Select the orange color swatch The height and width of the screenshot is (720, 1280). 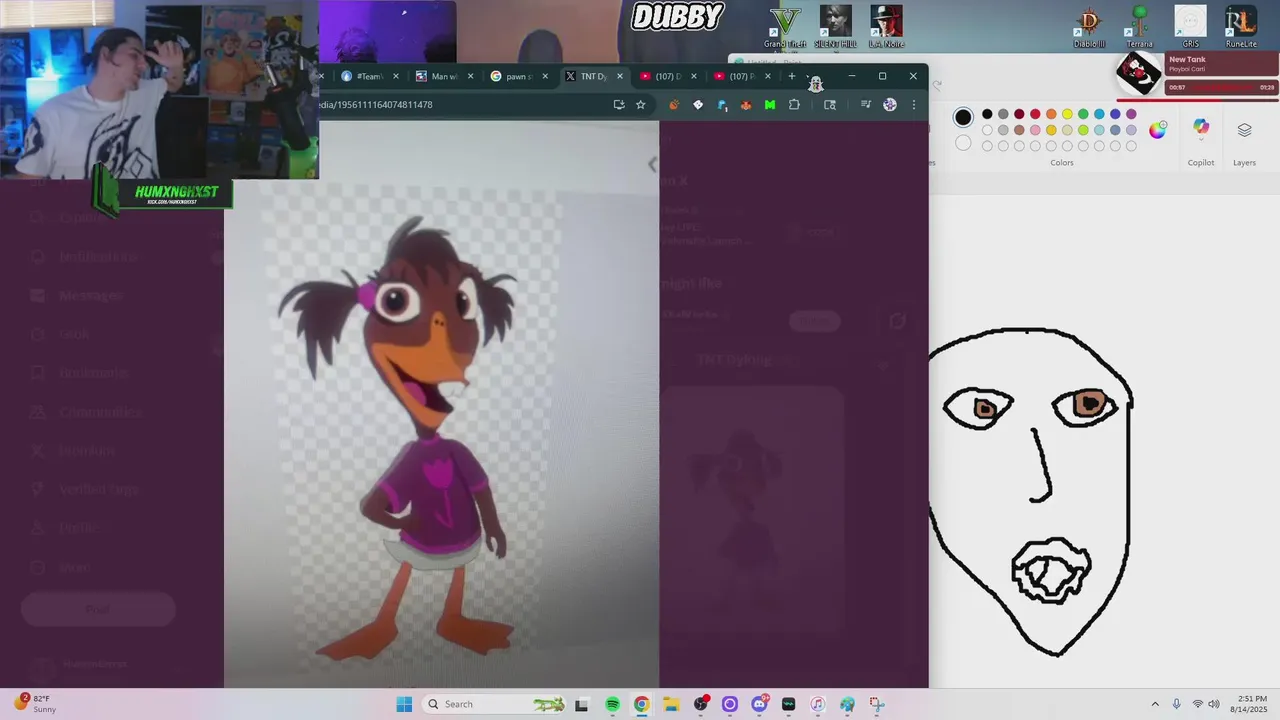(x=1051, y=114)
